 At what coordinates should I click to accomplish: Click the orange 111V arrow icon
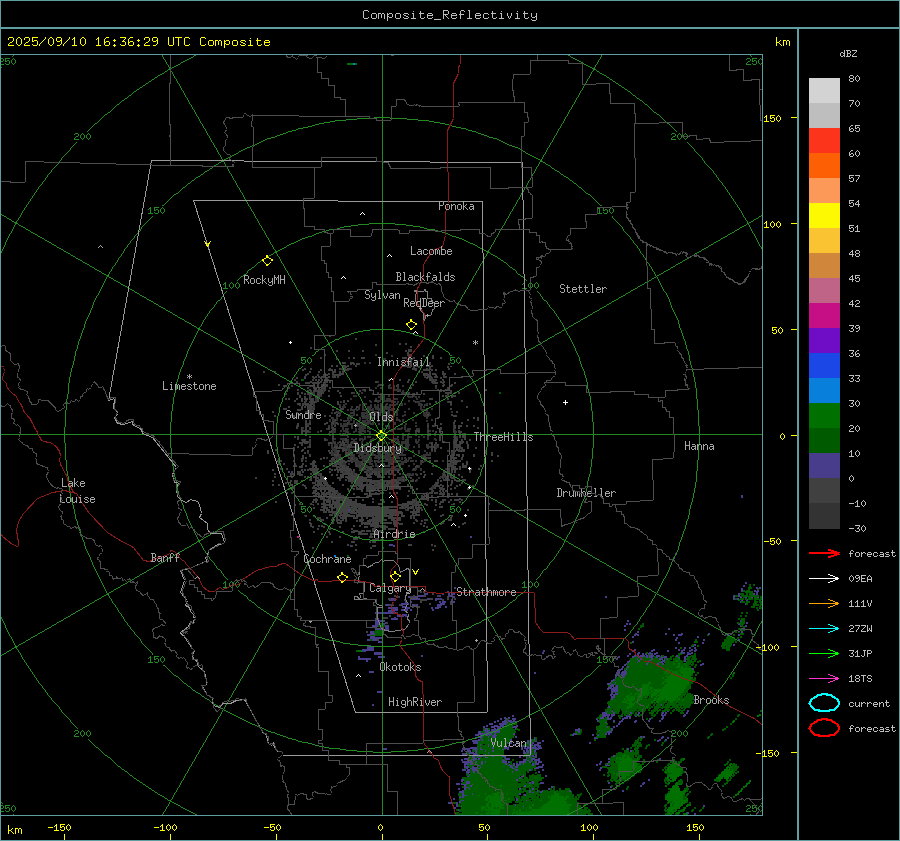pos(824,603)
